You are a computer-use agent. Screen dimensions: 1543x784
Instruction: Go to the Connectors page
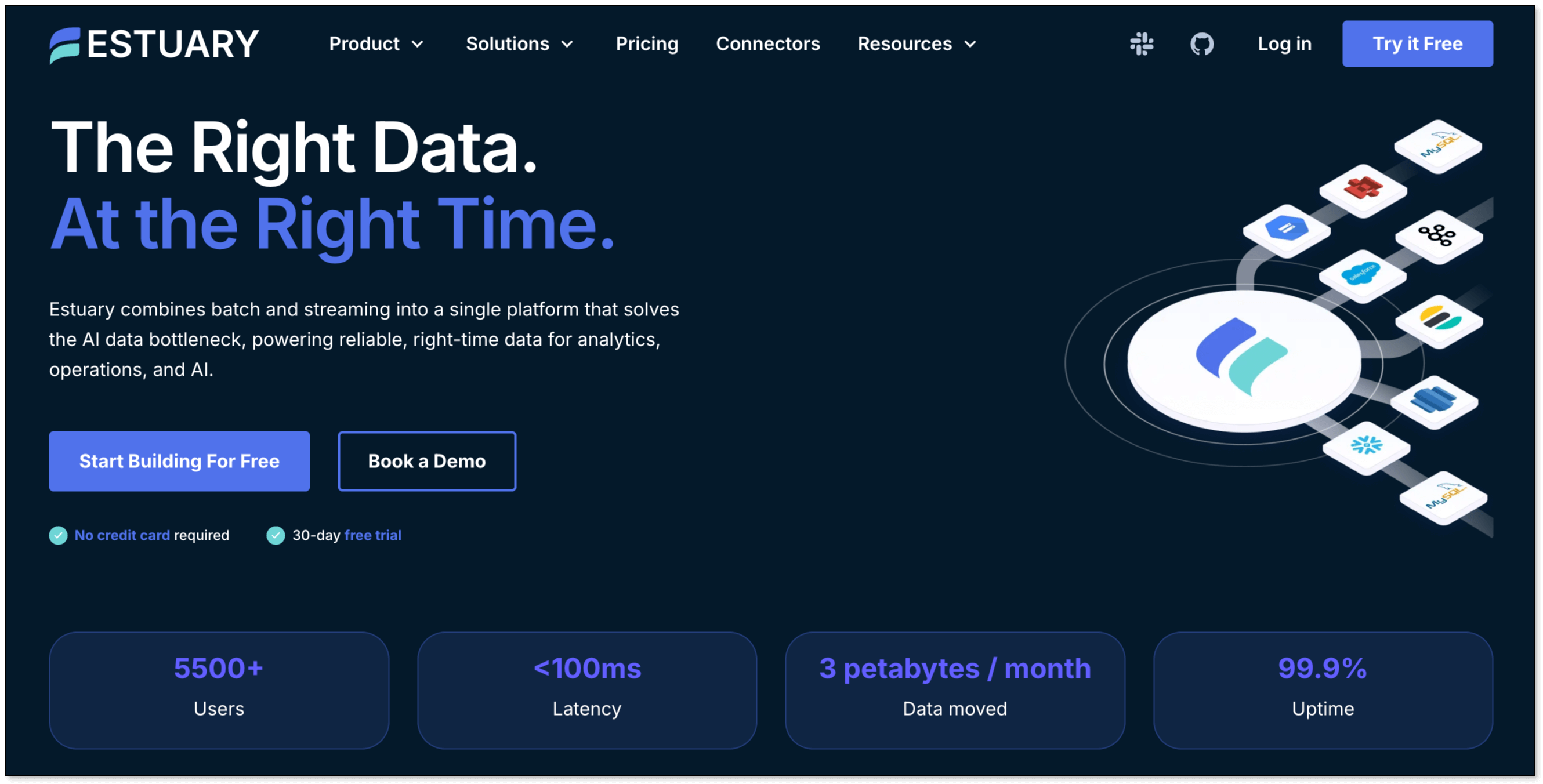click(768, 43)
